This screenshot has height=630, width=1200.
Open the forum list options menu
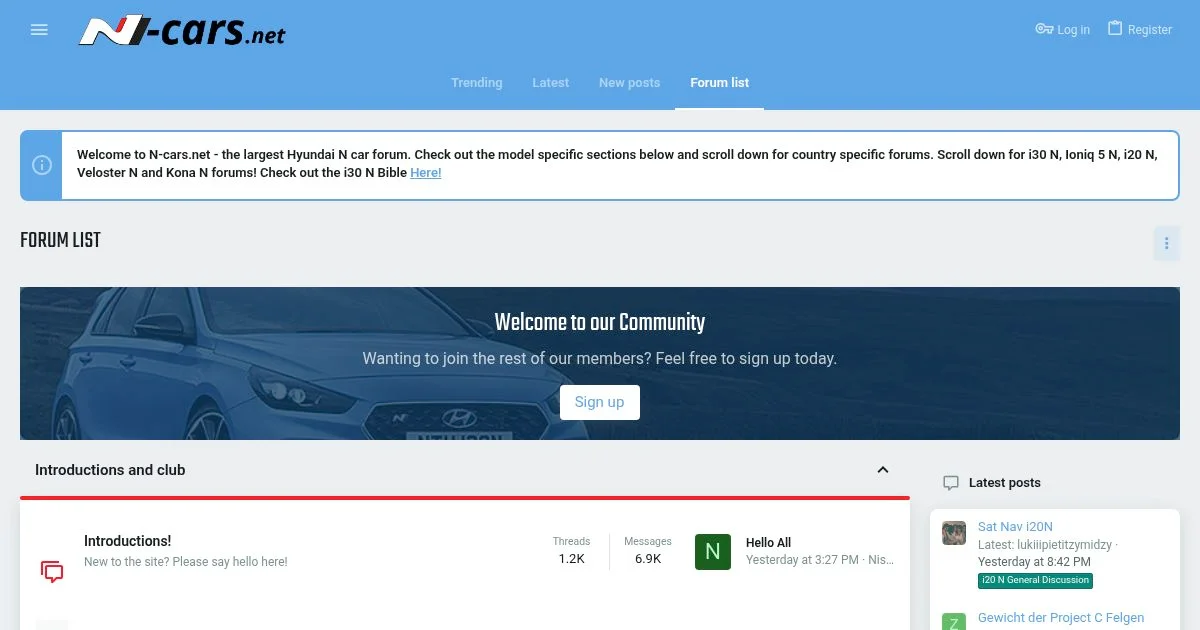coord(1166,244)
